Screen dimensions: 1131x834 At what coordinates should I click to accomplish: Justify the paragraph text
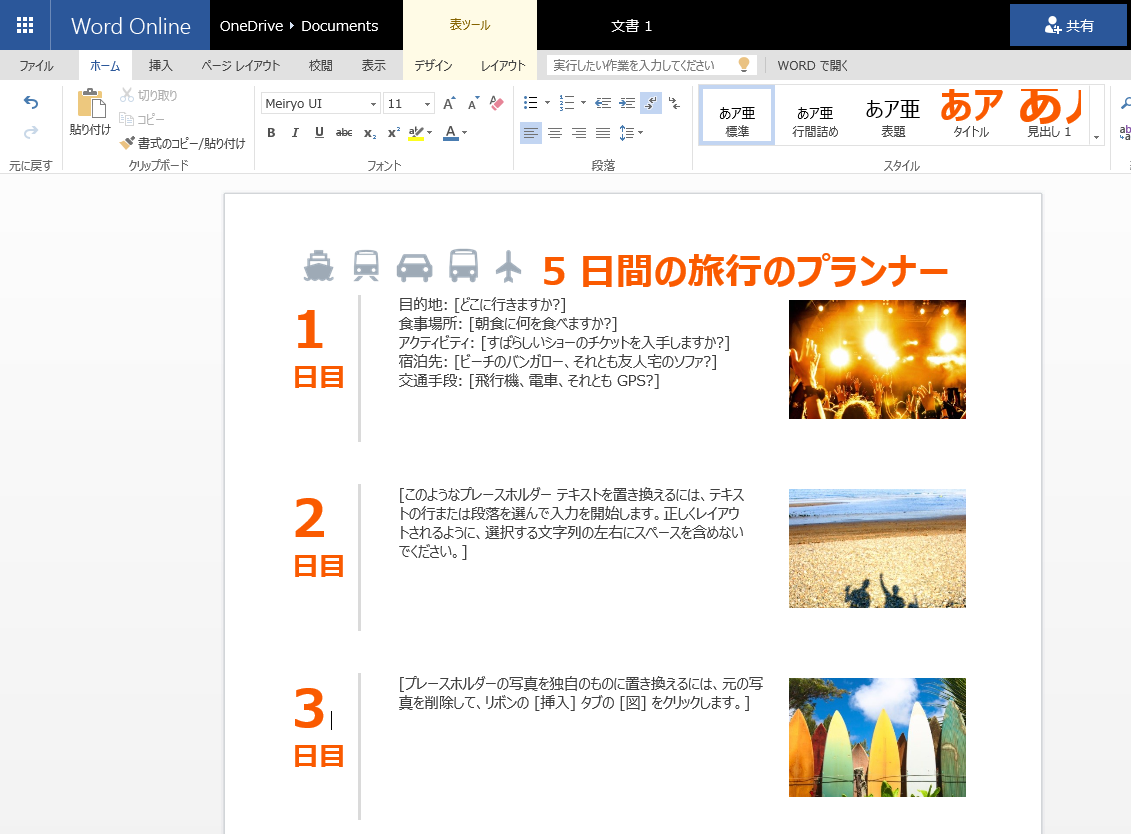click(603, 133)
